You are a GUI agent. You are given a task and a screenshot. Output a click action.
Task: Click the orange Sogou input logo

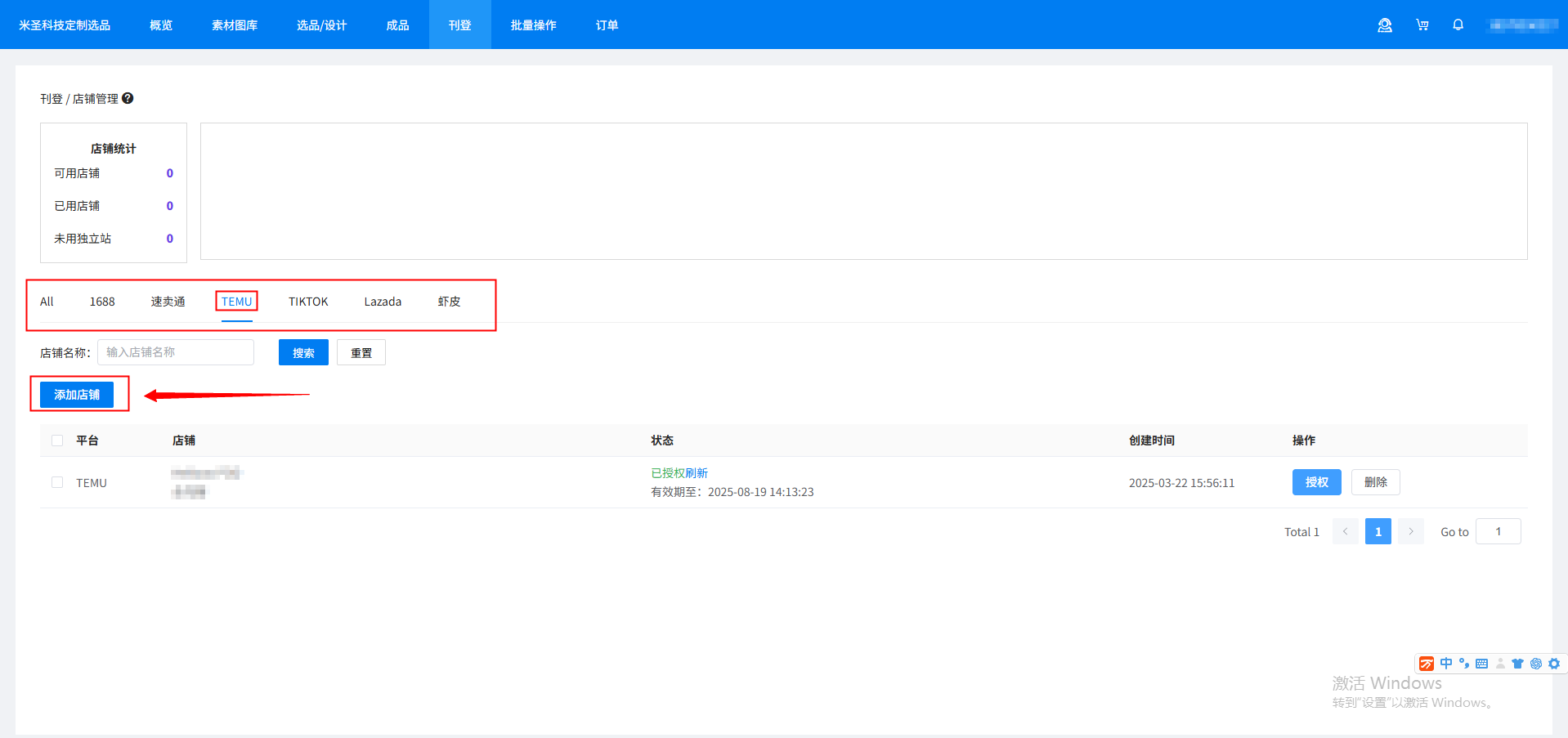click(x=1427, y=664)
